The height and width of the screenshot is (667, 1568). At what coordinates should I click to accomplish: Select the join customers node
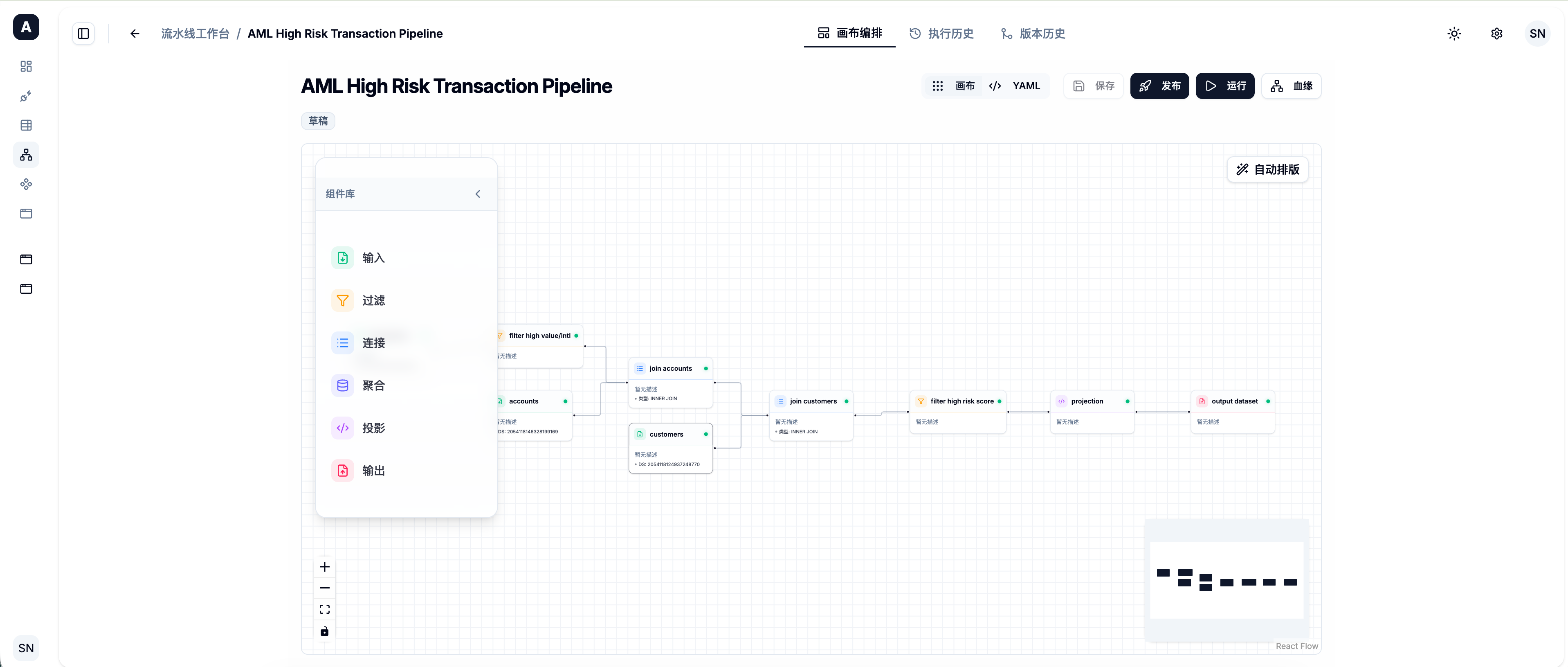[811, 415]
